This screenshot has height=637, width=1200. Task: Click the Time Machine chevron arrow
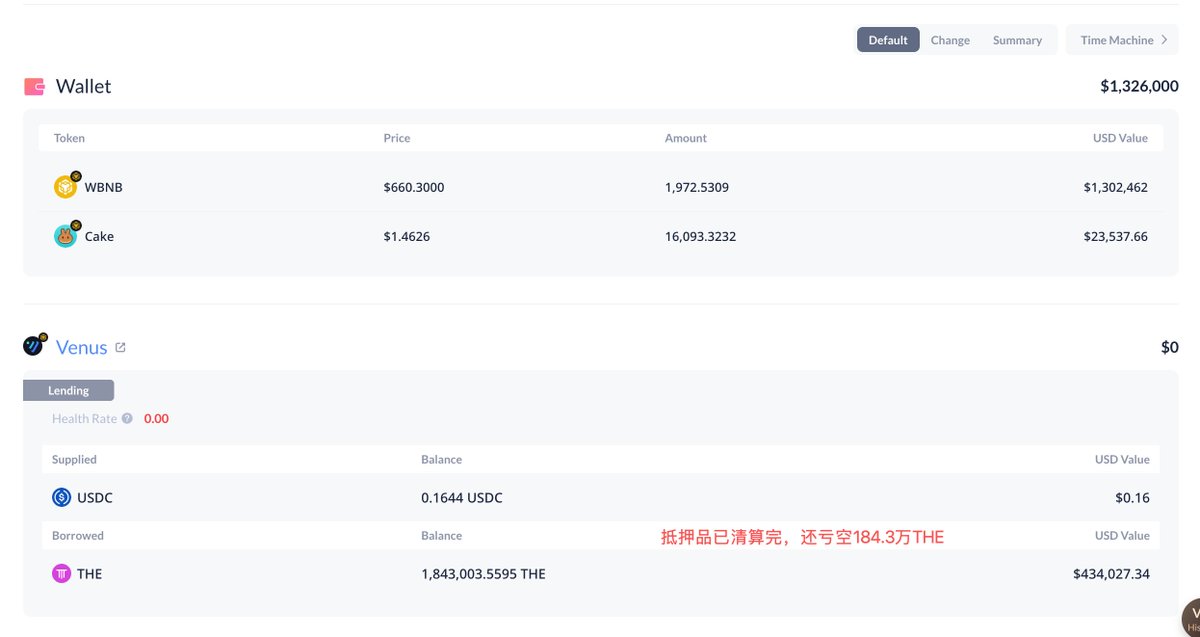tap(1164, 40)
